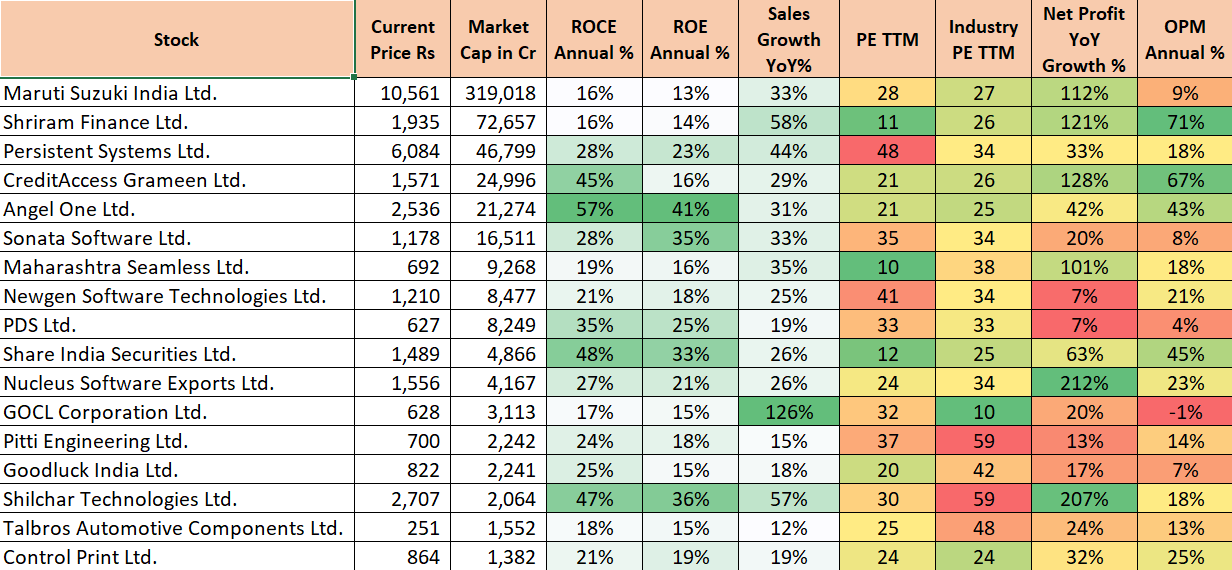Click Newgen Software Technologies Ltd. cell

coord(178,297)
